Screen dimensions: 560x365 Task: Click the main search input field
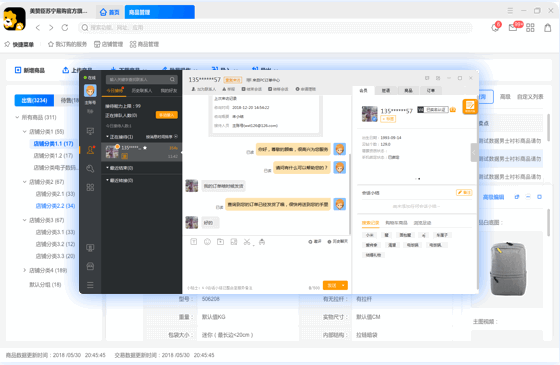(275, 28)
